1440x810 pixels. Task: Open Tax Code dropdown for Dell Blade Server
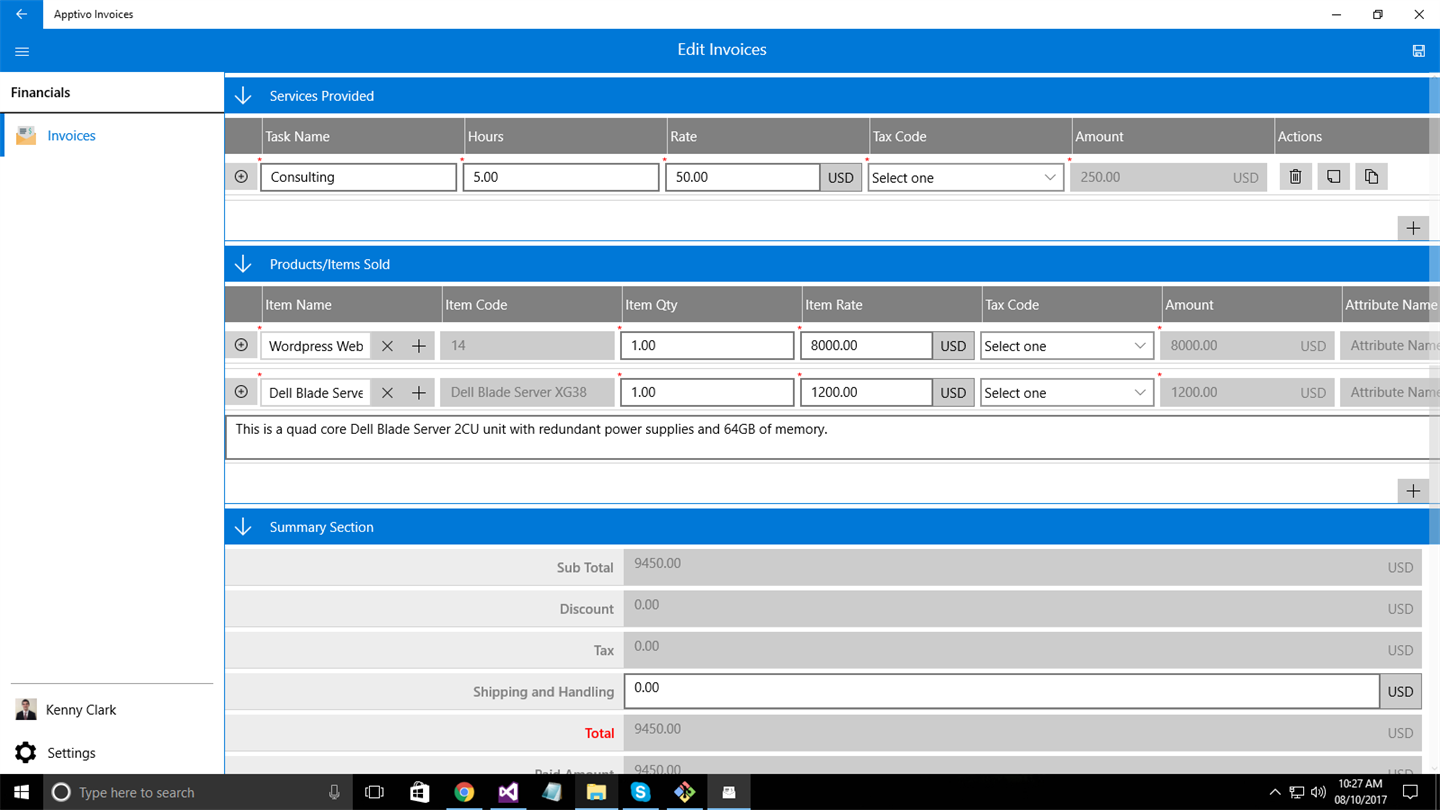click(x=1067, y=393)
